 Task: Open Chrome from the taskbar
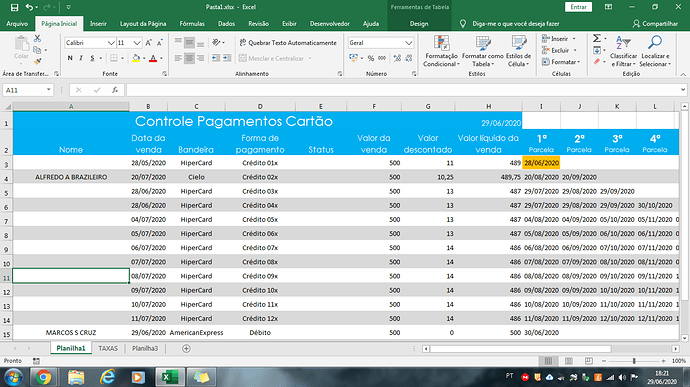click(43, 377)
